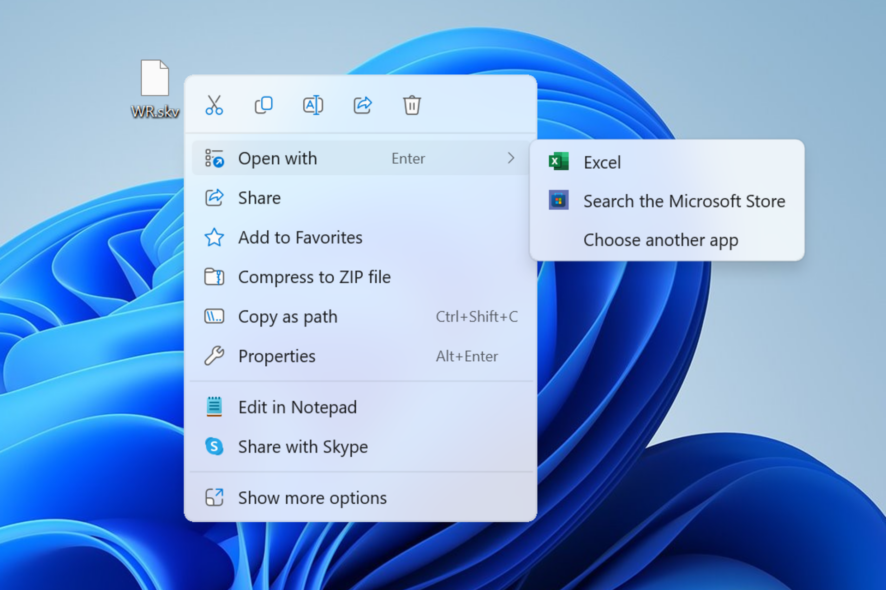886x590 pixels.
Task: Select Share with Skype
Action: tap(361, 446)
